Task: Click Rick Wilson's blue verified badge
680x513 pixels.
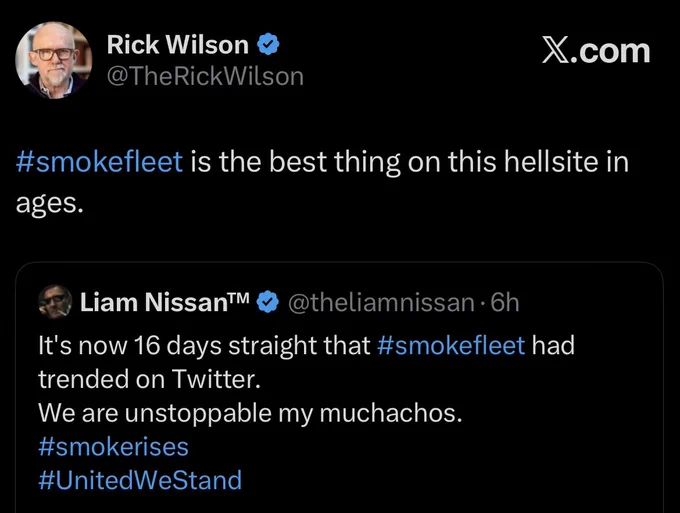Action: 268,45
